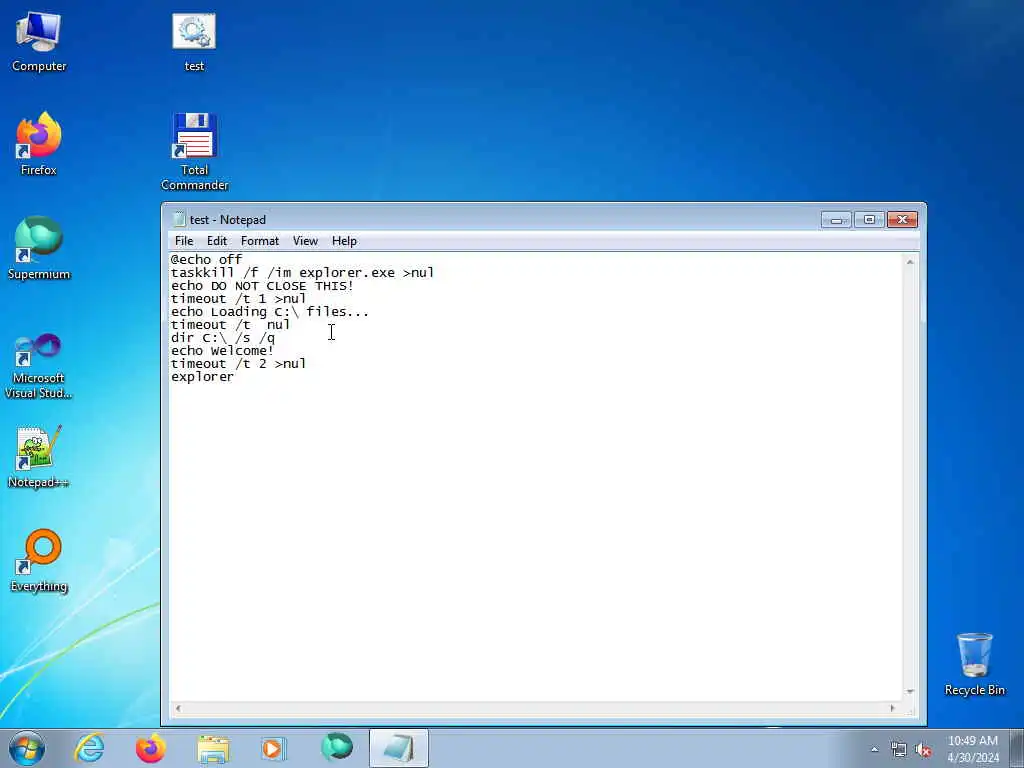The image size is (1024, 768).
Task: Open the View menu in Notepad
Action: coord(305,241)
